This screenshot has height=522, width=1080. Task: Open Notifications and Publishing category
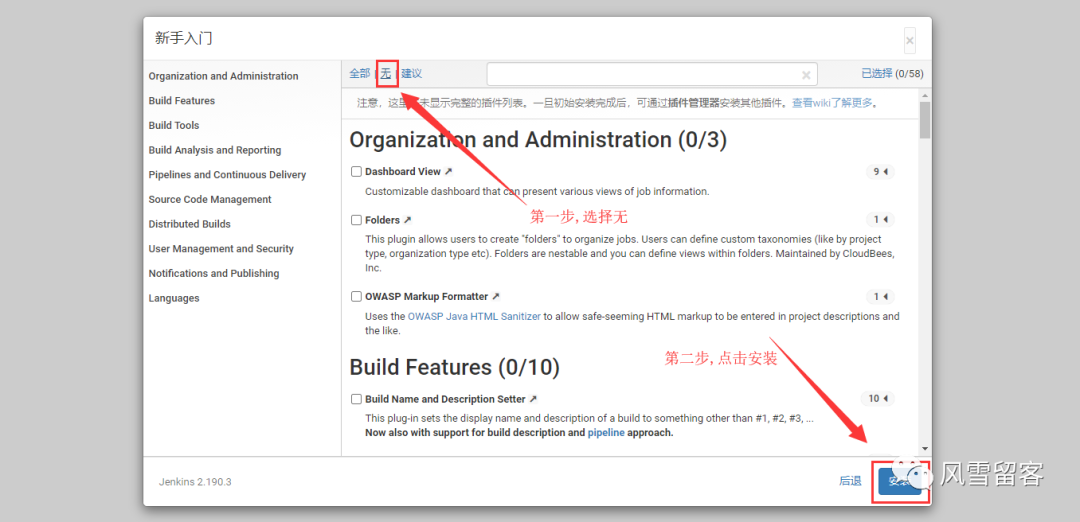click(x=214, y=273)
